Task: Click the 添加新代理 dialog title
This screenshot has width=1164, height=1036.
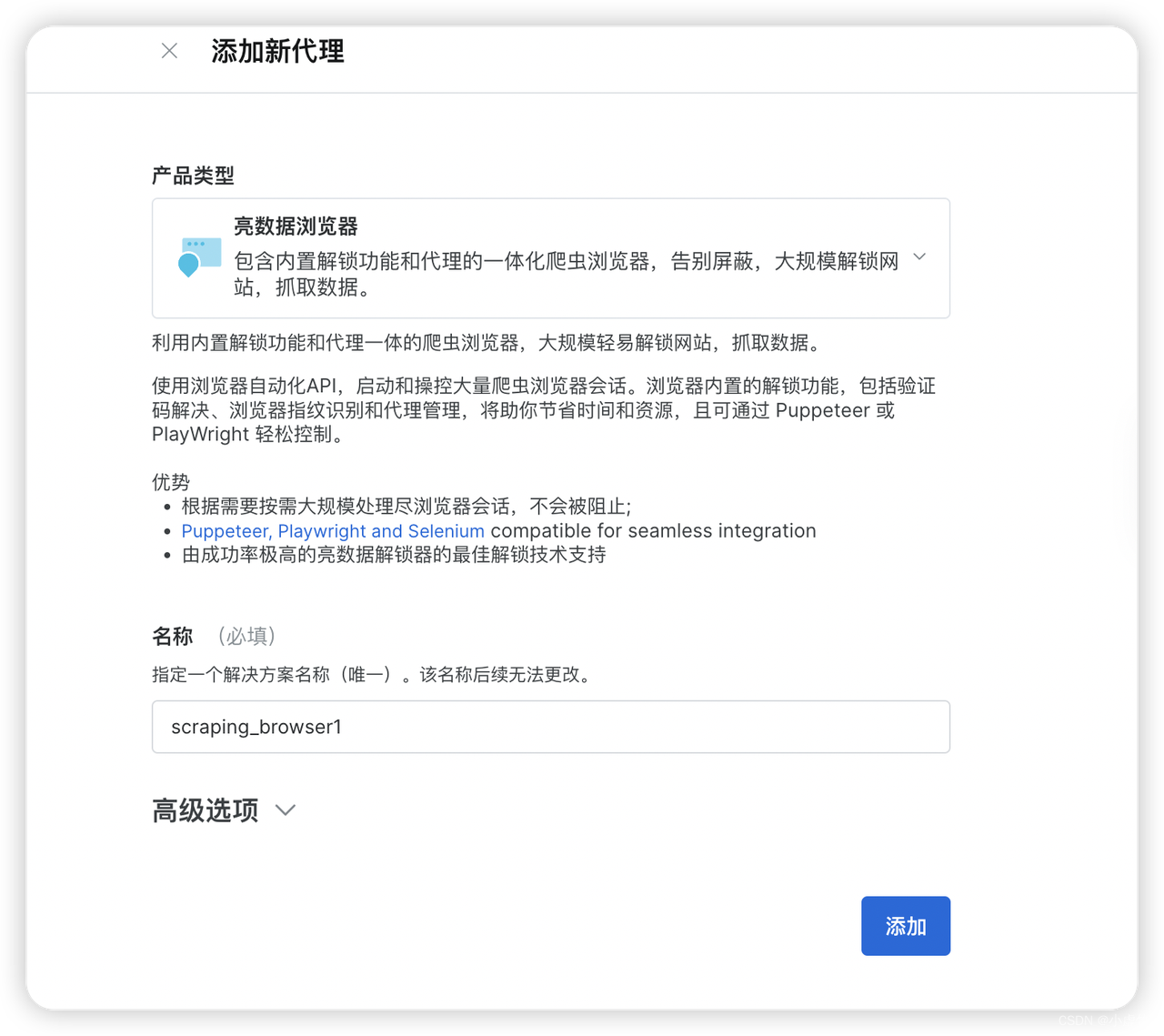Action: [277, 51]
